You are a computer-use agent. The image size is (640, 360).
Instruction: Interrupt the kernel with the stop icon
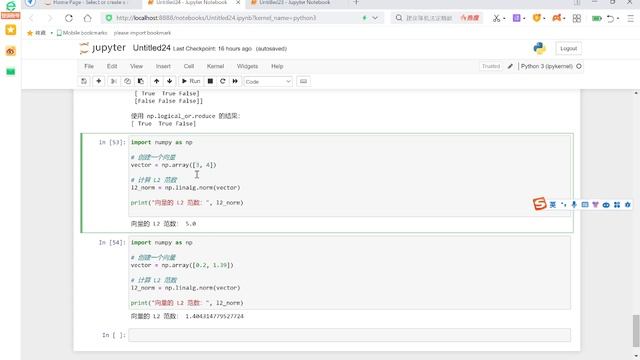(x=210, y=81)
